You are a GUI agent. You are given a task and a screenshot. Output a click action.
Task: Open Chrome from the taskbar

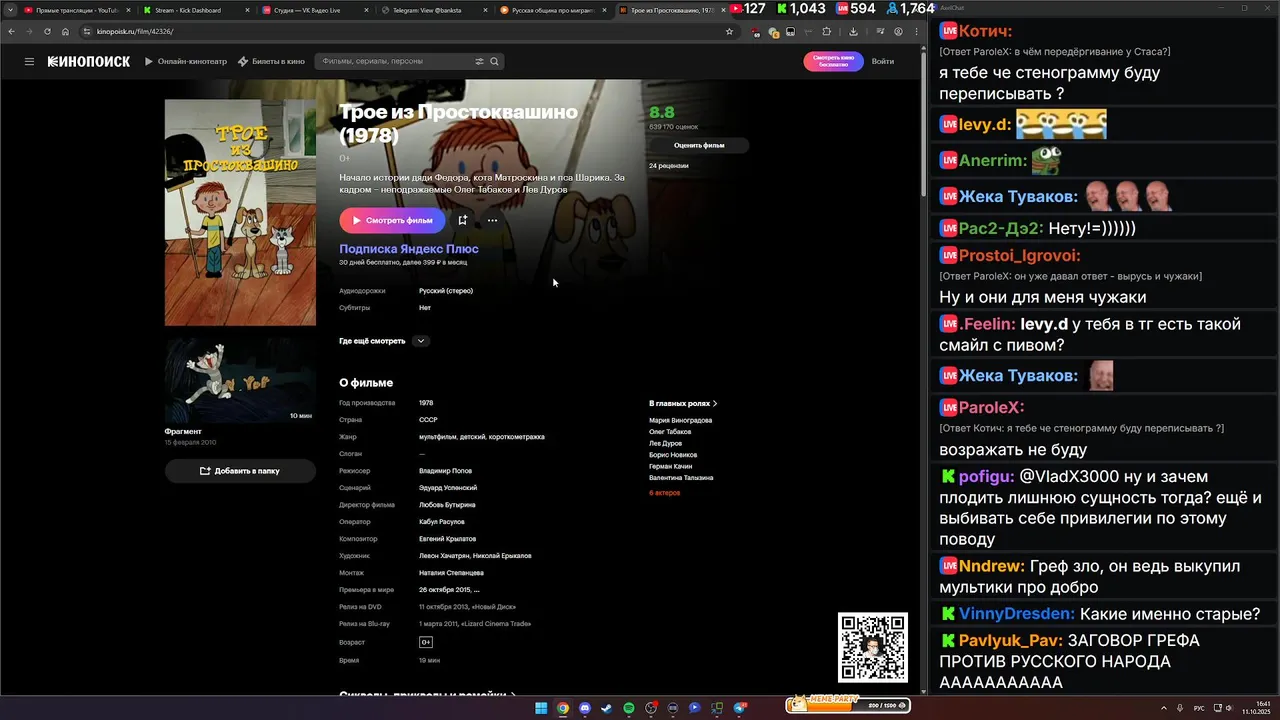[x=563, y=708]
